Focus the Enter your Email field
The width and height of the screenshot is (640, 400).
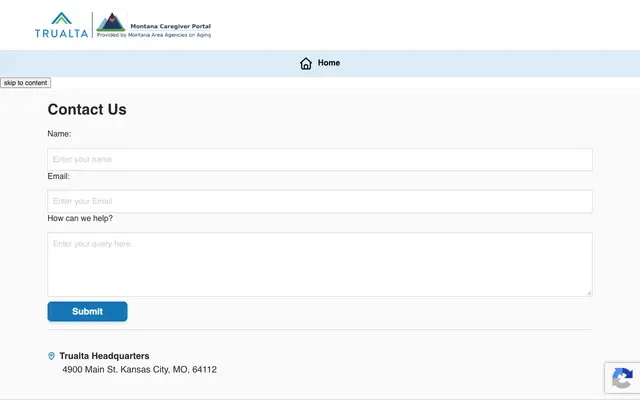pyautogui.click(x=320, y=201)
